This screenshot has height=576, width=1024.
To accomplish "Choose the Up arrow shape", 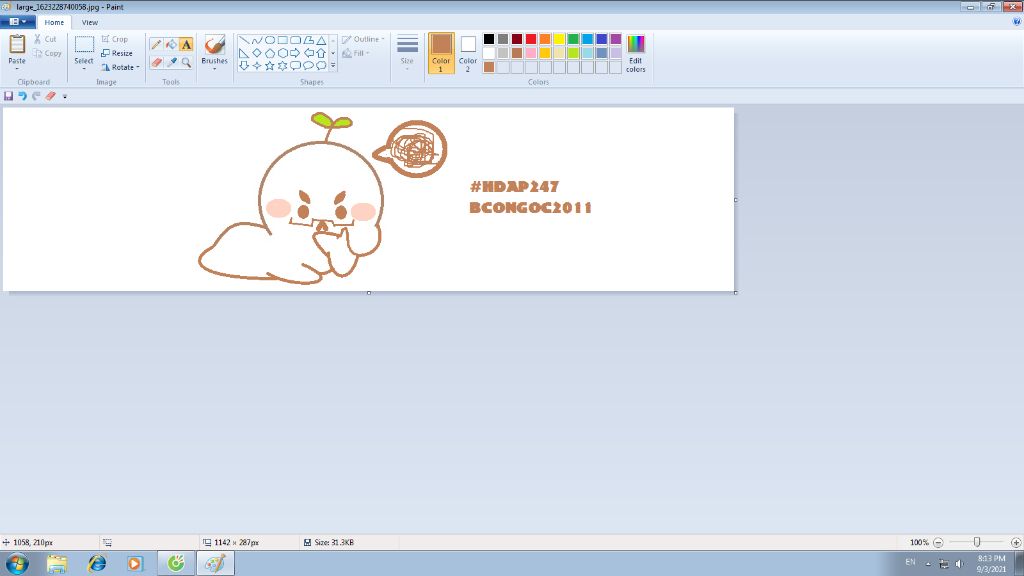I will coord(321,53).
